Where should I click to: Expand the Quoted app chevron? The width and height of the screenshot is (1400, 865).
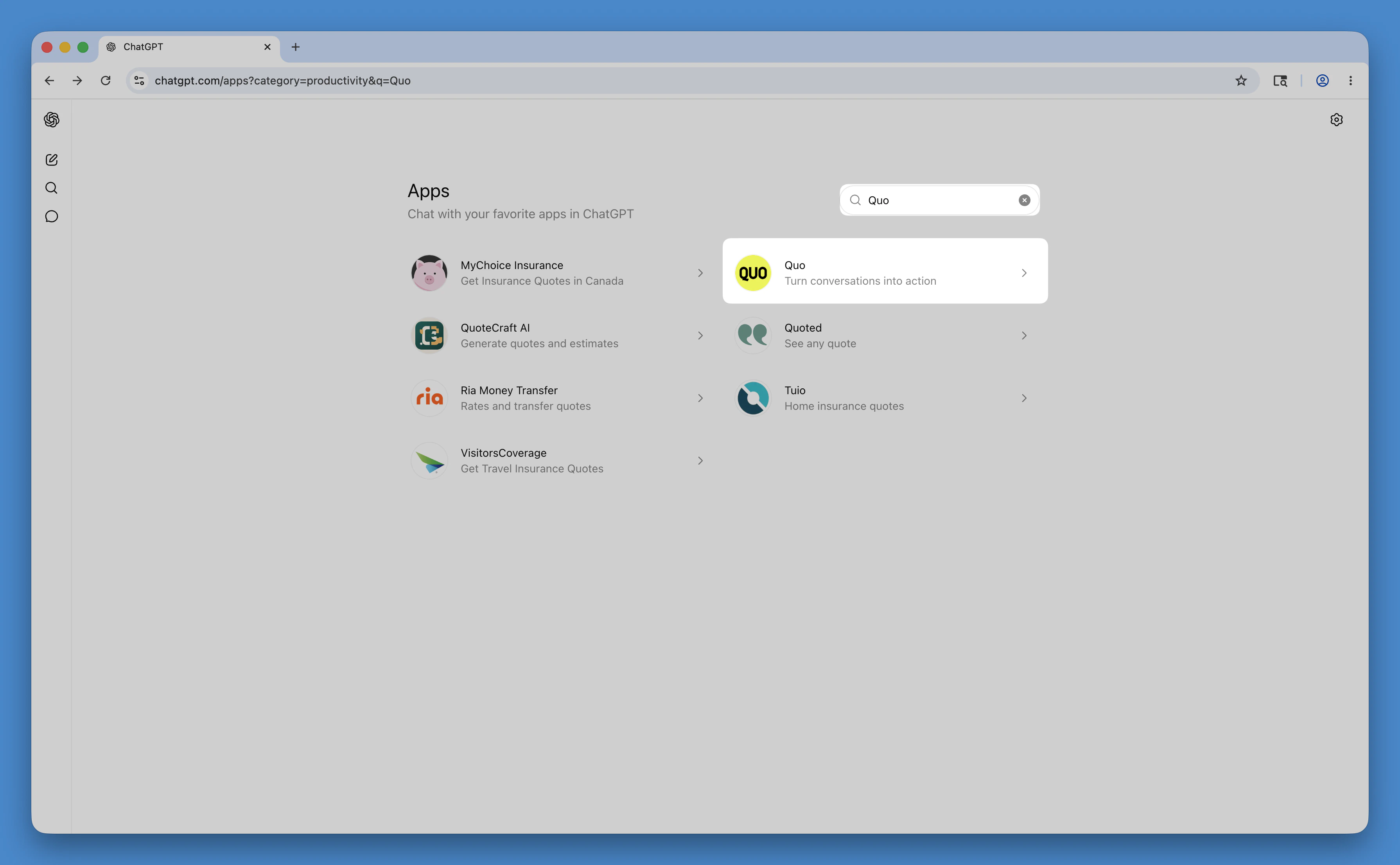point(1024,335)
